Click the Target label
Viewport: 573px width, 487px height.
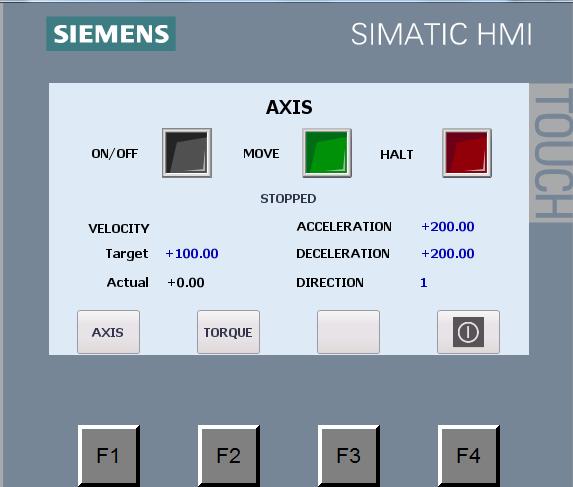point(127,254)
